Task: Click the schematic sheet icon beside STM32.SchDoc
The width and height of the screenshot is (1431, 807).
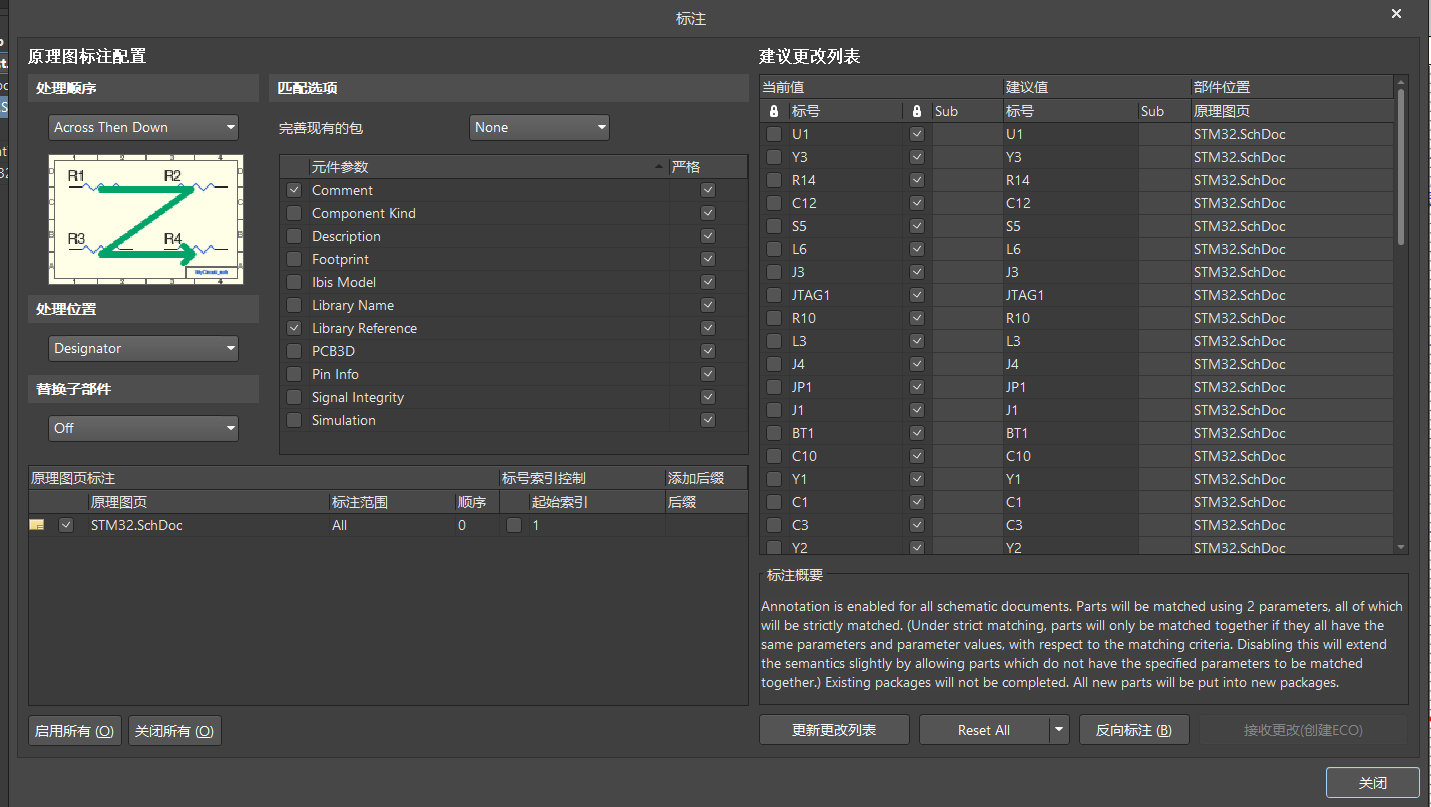Action: click(x=37, y=525)
